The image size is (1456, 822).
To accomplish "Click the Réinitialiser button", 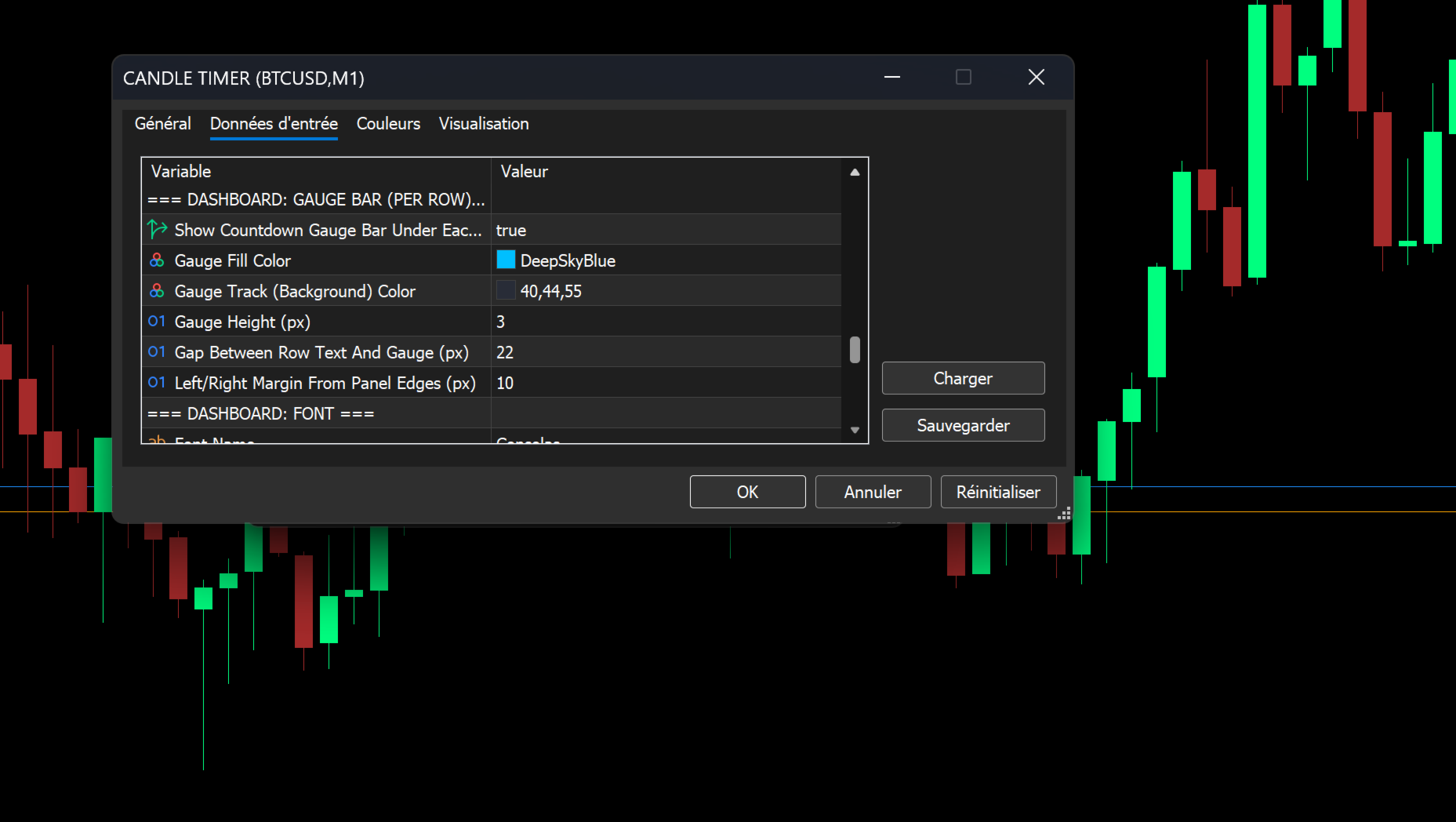I will coord(998,492).
